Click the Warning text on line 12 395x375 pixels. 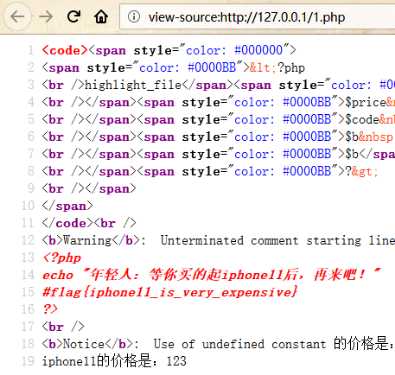[87, 240]
